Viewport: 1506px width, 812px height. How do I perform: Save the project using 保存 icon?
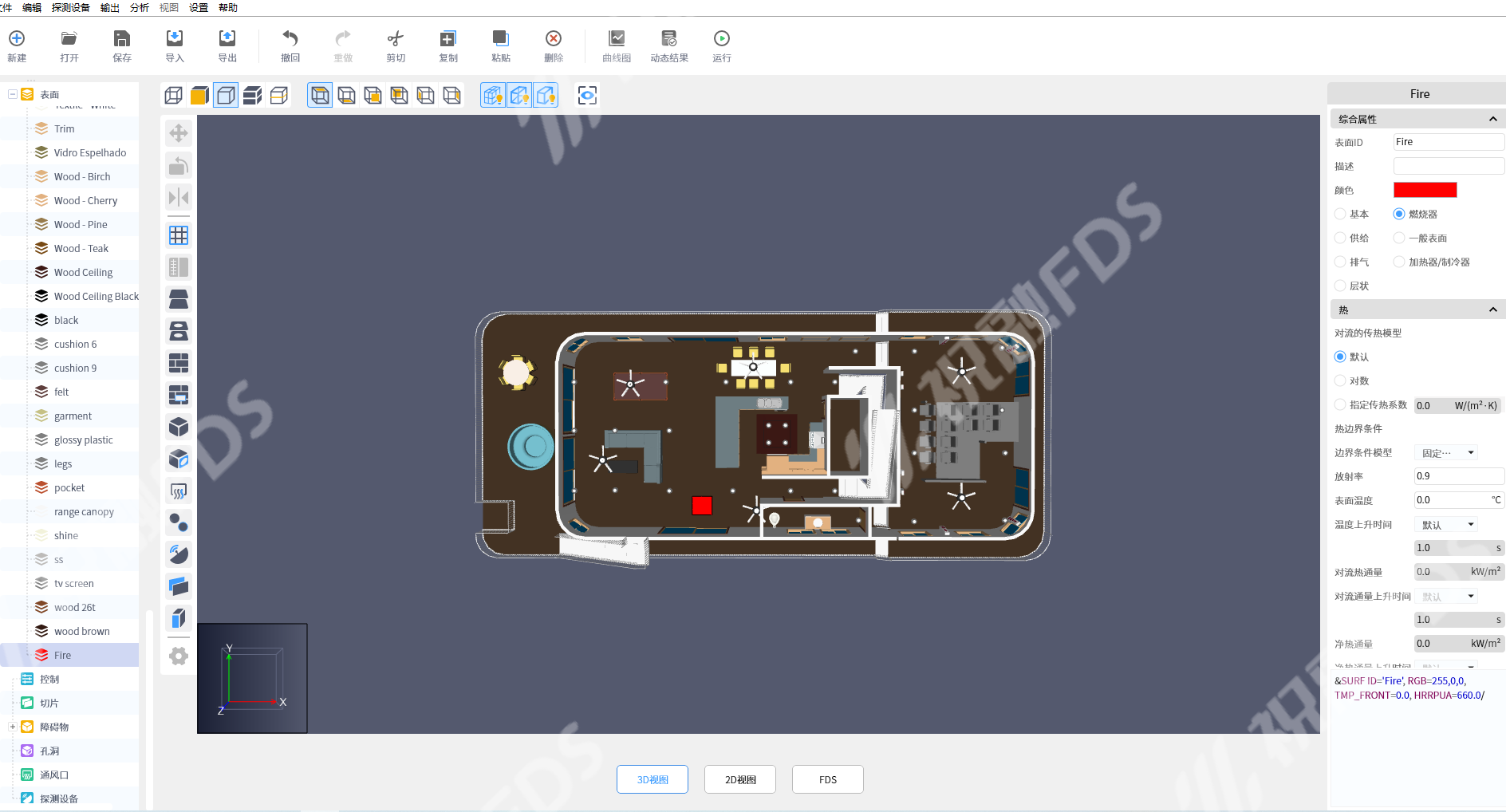[x=122, y=45]
